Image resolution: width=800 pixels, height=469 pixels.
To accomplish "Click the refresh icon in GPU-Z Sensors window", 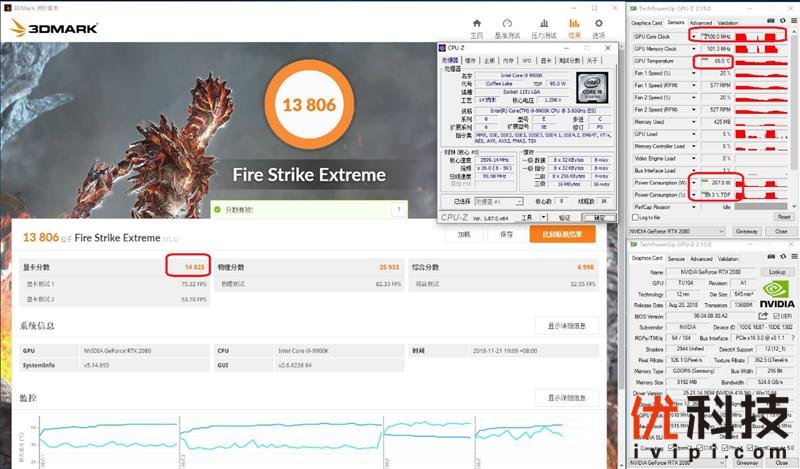I will tap(783, 21).
